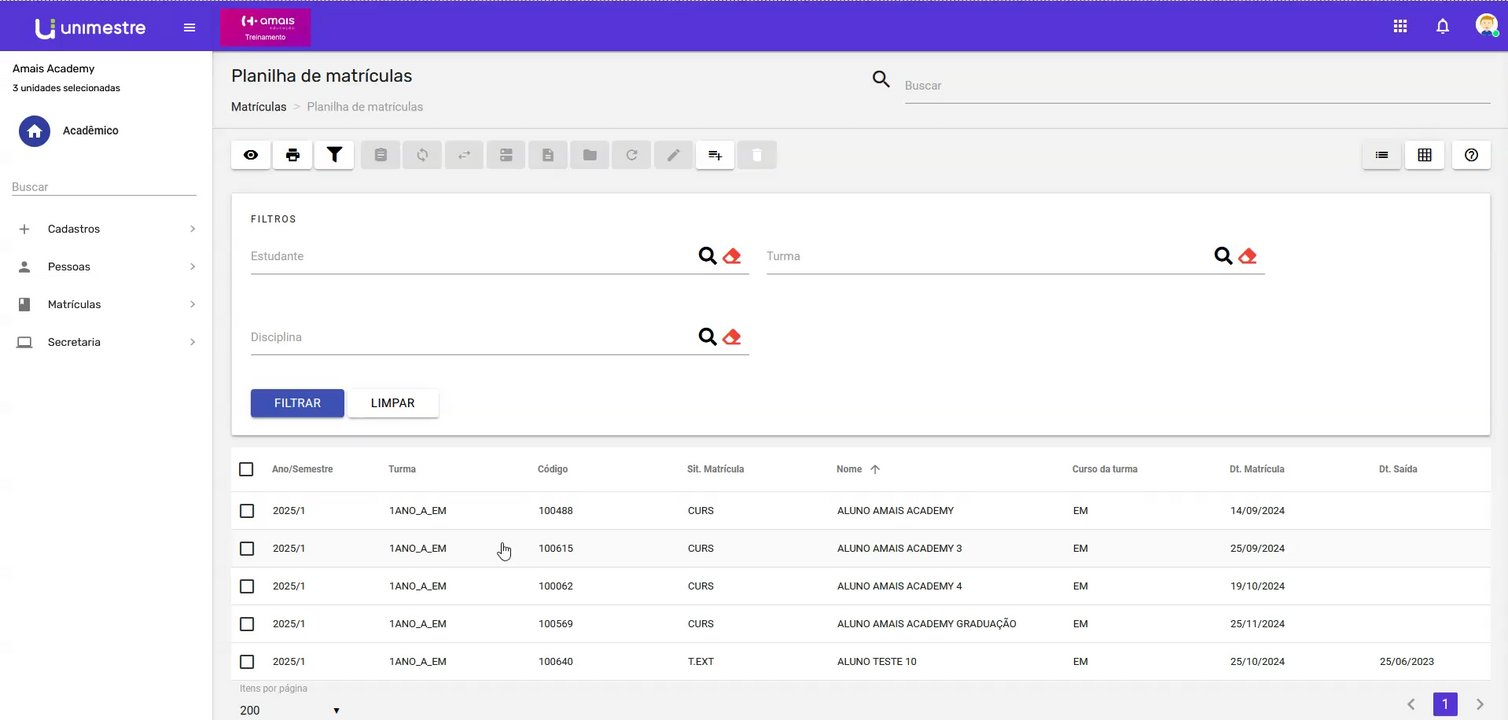The height and width of the screenshot is (720, 1508).
Task: Click the LIMPAR button
Action: point(393,403)
